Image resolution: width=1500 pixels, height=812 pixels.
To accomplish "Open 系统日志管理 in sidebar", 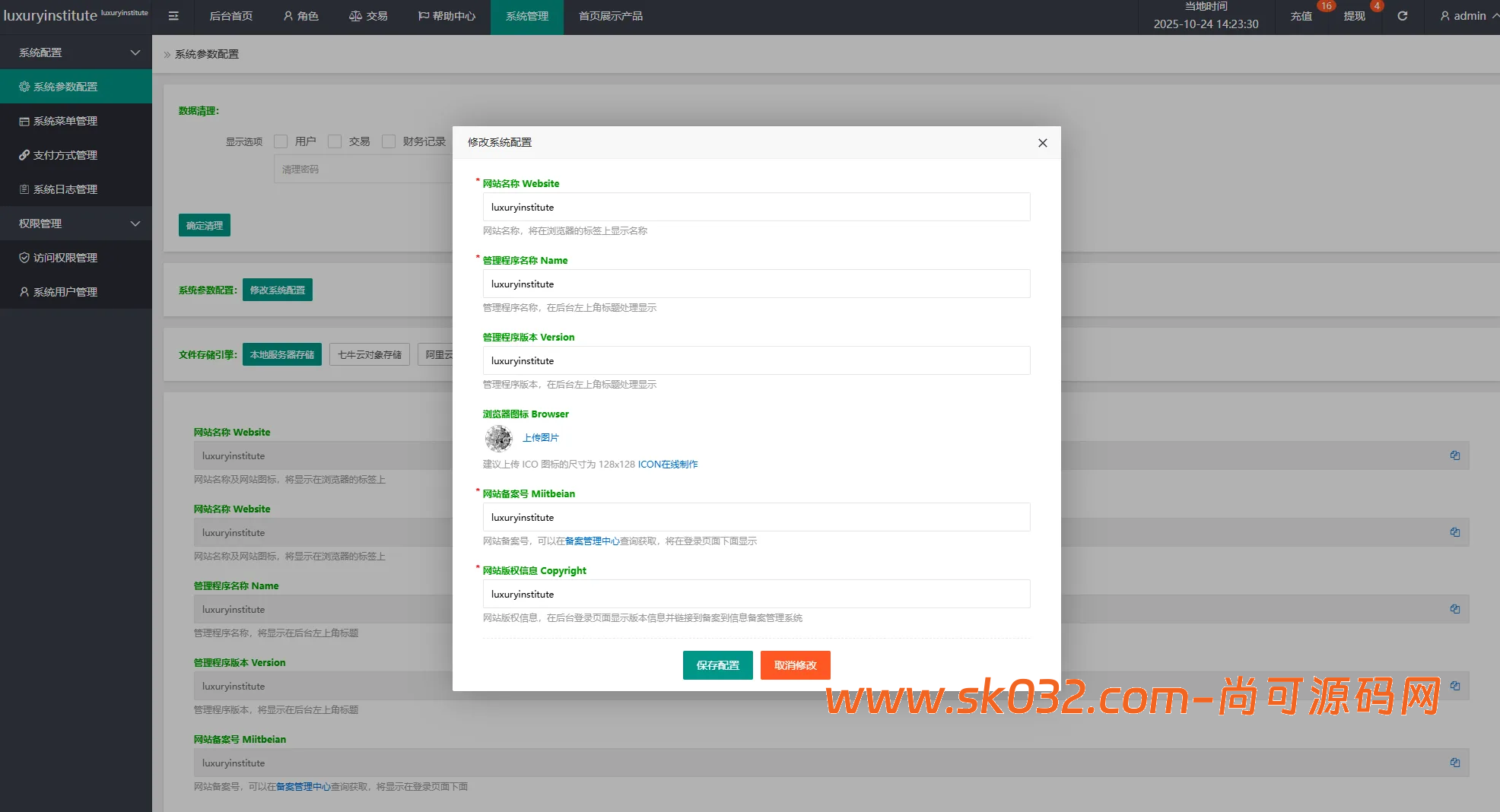I will [65, 189].
